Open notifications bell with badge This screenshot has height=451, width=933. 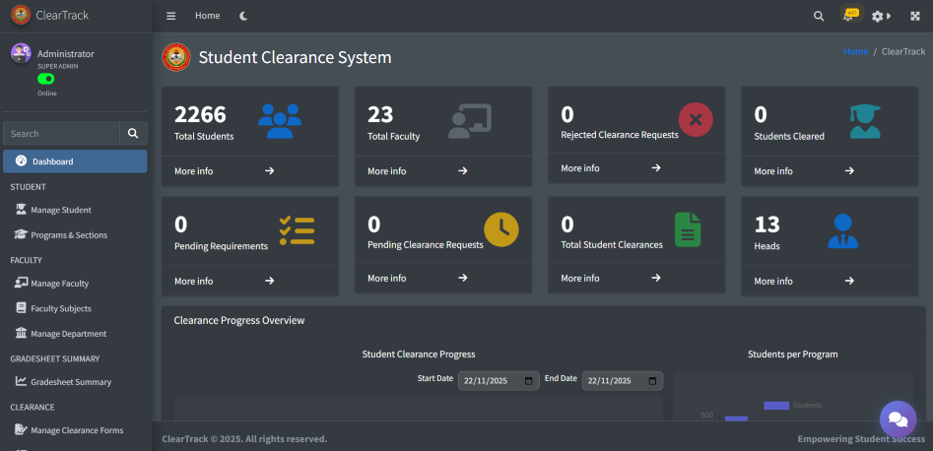[850, 15]
